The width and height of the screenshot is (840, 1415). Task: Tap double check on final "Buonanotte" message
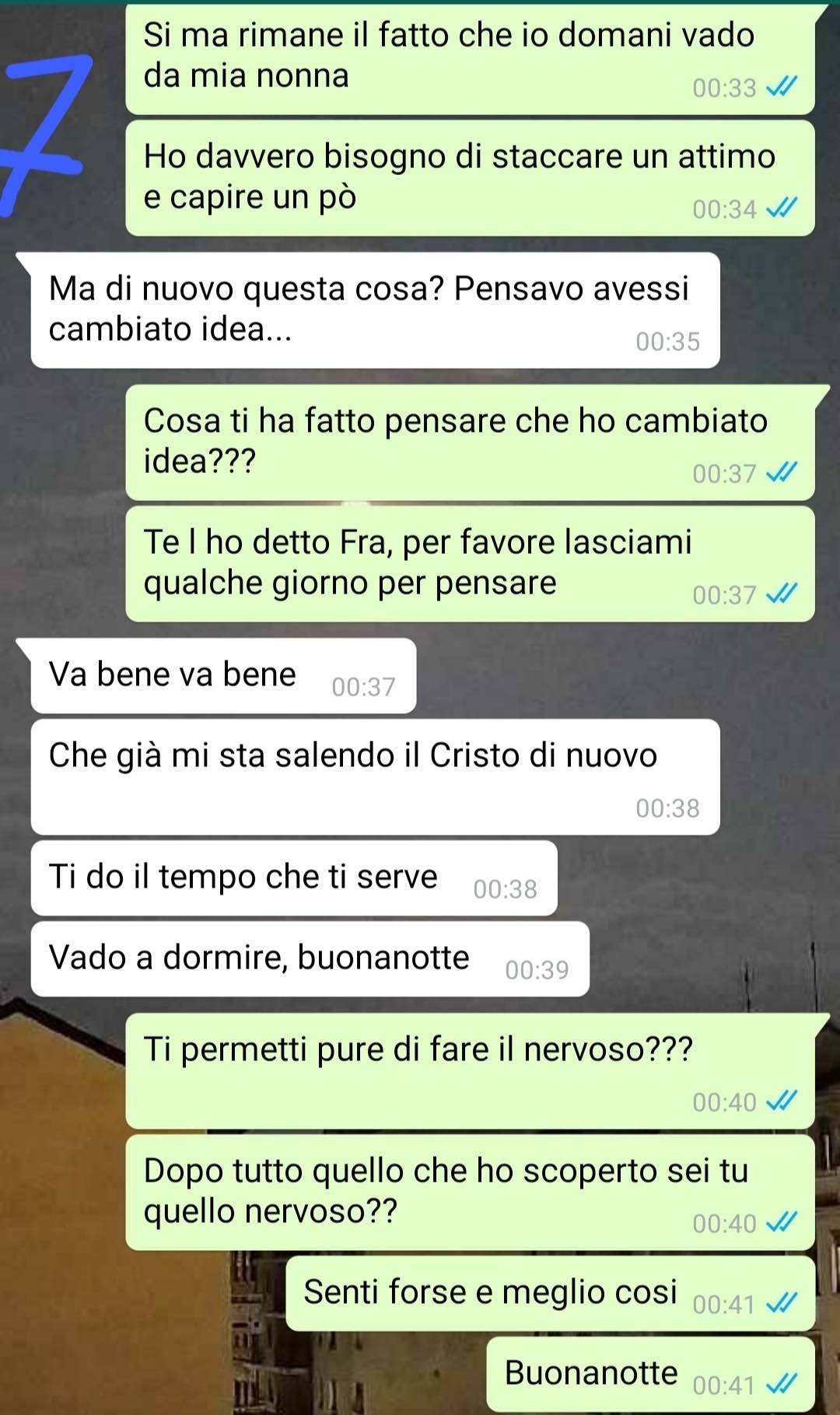[782, 1384]
